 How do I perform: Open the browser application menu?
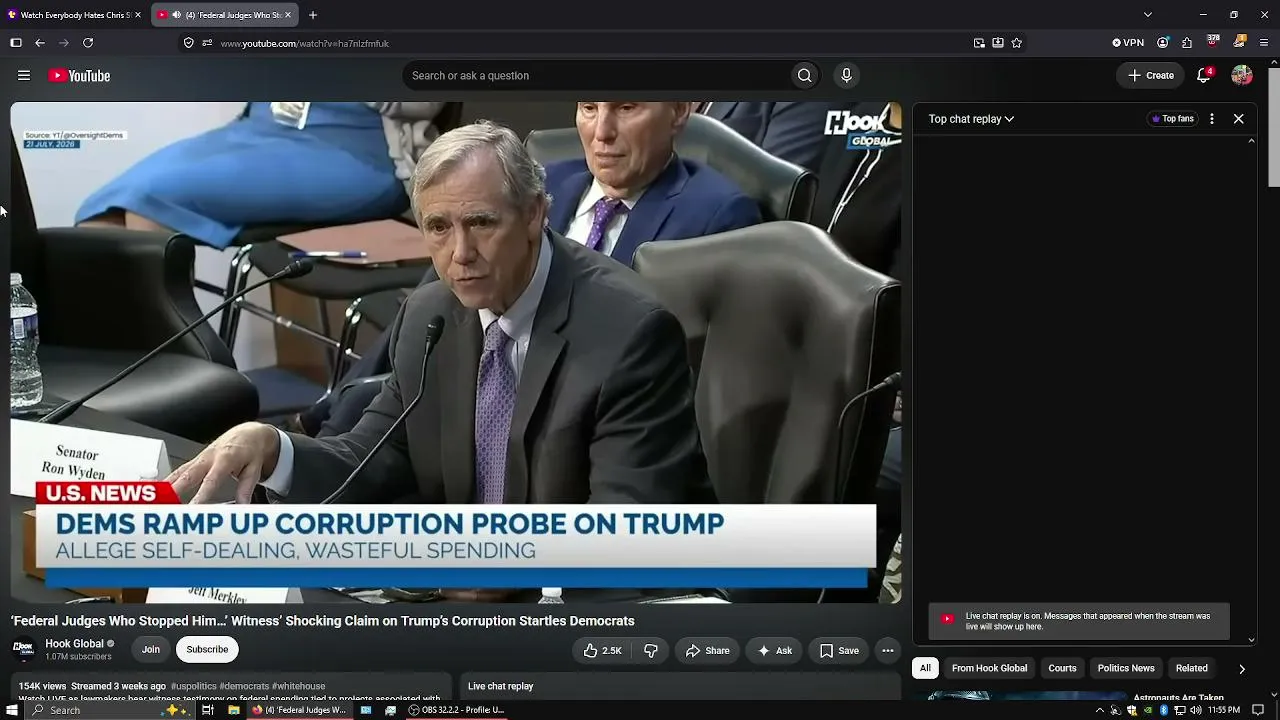click(x=1264, y=43)
